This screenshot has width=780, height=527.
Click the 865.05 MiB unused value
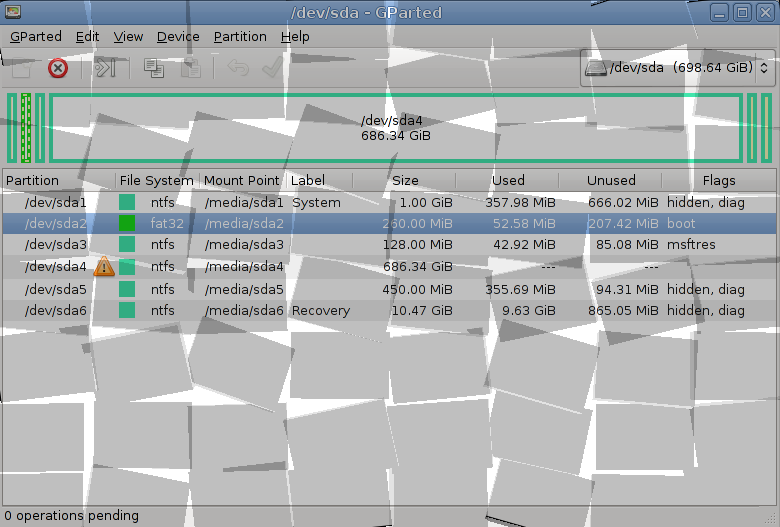(623, 311)
